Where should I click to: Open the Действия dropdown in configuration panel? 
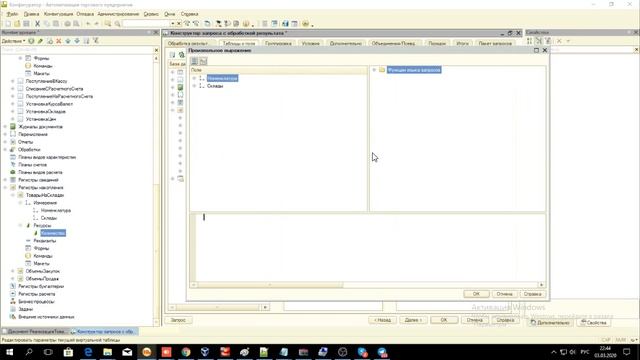point(13,41)
